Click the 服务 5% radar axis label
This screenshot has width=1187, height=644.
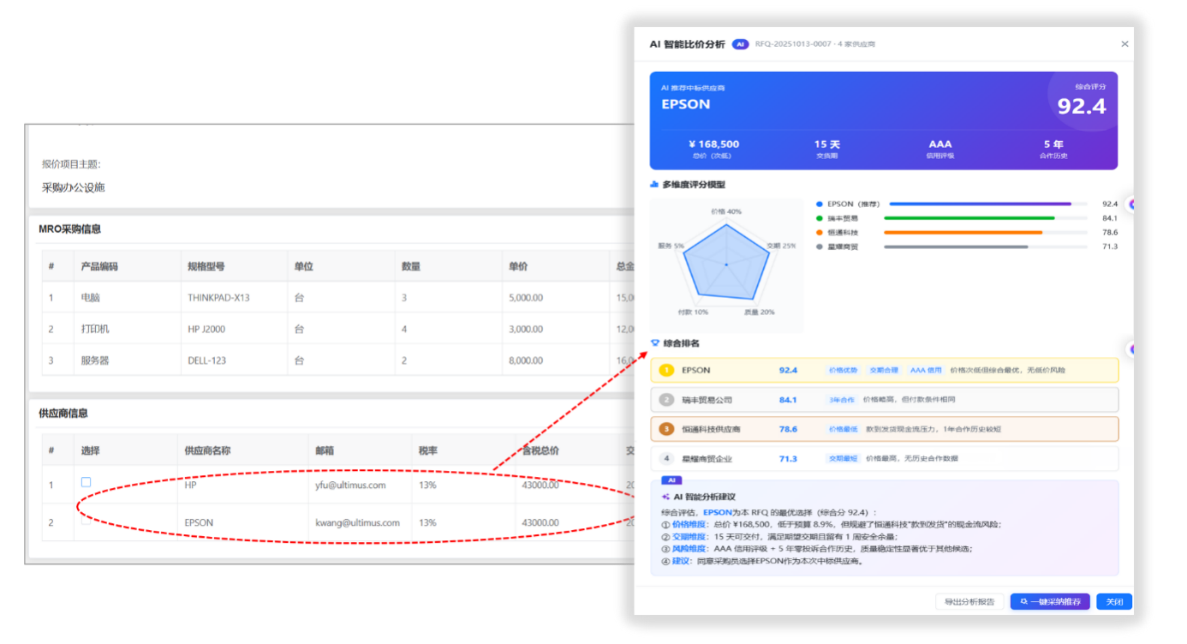click(x=671, y=246)
